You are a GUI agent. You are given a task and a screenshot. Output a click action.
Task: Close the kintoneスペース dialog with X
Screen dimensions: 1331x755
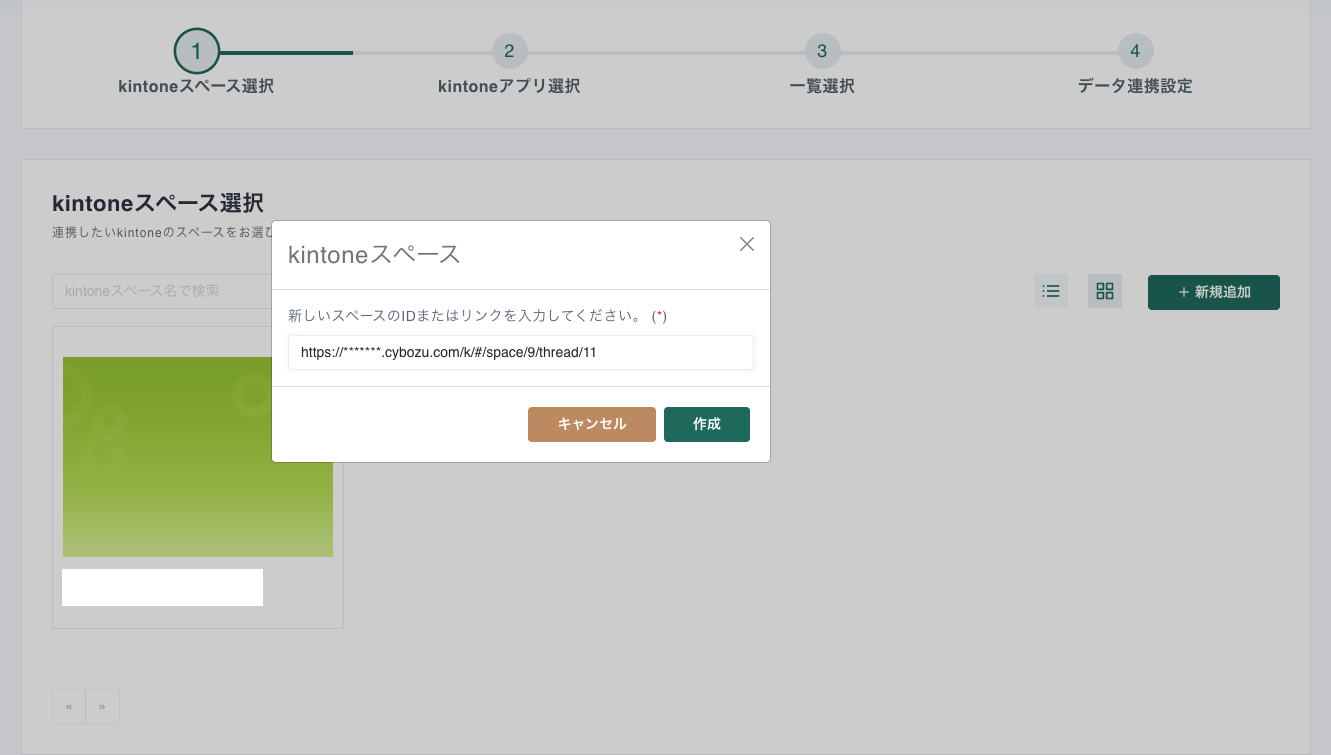tap(747, 244)
